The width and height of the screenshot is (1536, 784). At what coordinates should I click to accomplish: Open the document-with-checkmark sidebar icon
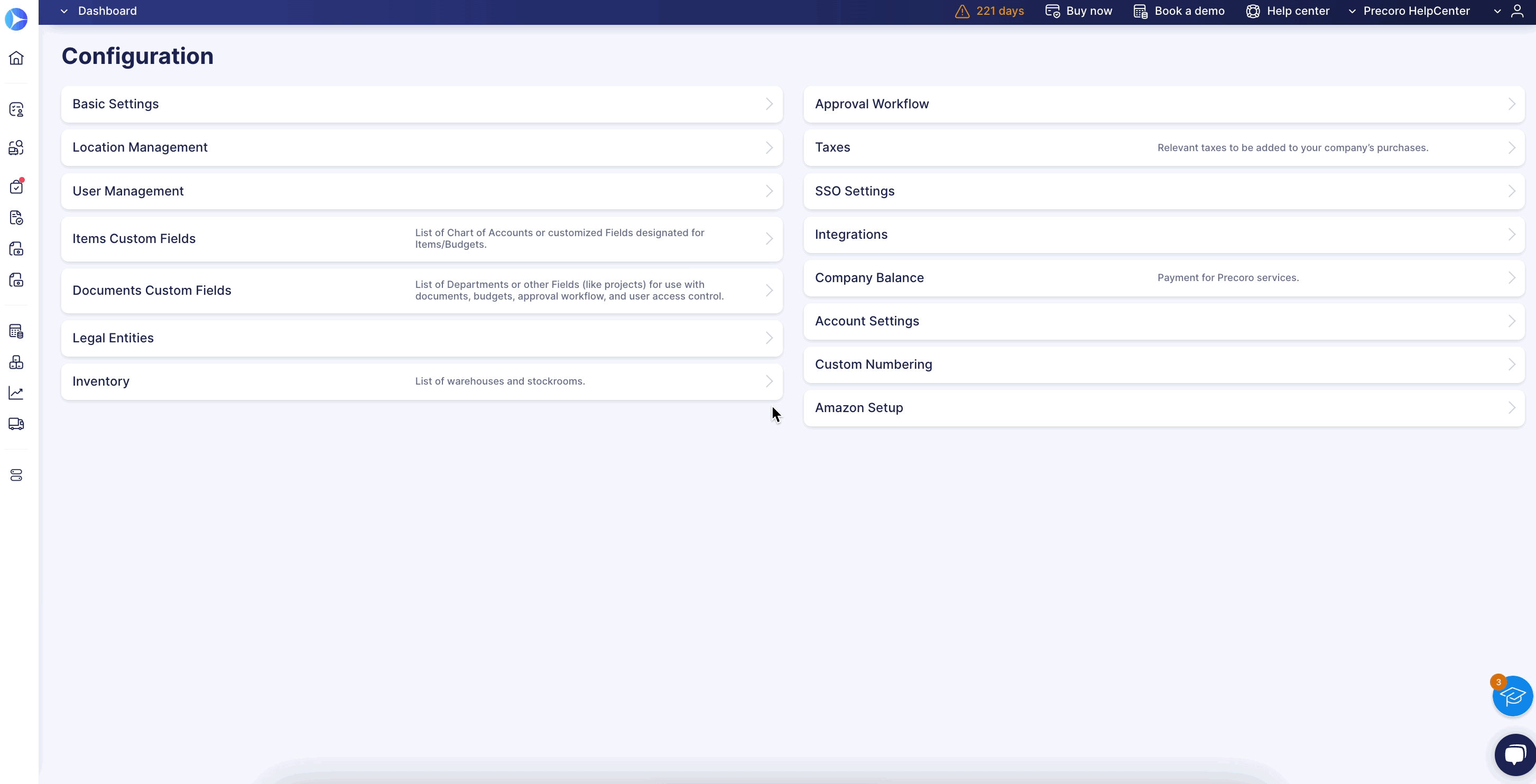point(16,218)
